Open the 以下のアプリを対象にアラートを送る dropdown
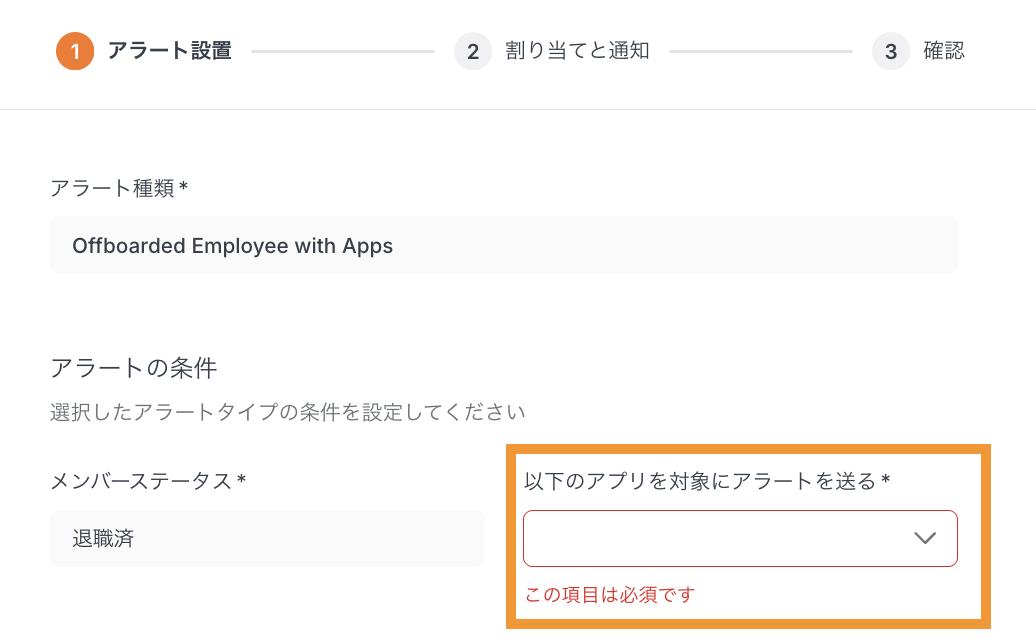1036x642 pixels. pyautogui.click(x=740, y=538)
